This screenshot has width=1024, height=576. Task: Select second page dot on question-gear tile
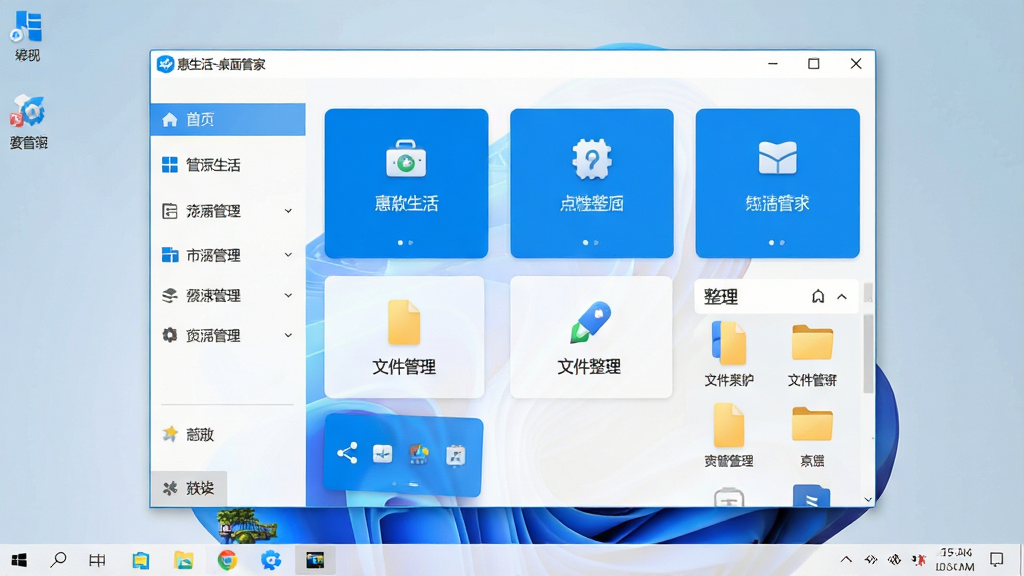point(596,242)
